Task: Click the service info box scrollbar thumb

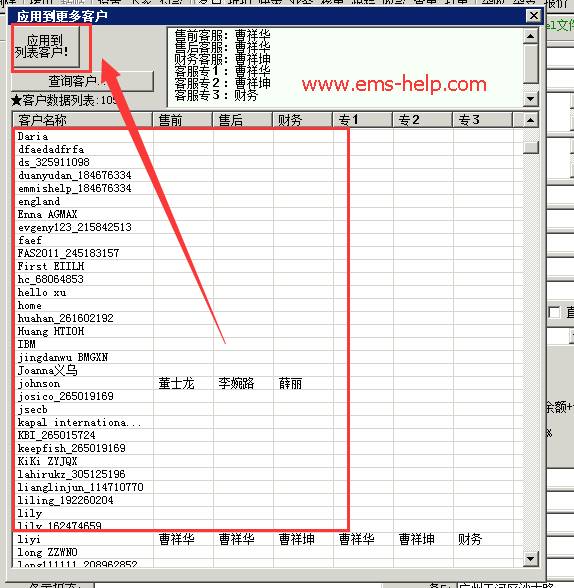Action: click(x=531, y=64)
